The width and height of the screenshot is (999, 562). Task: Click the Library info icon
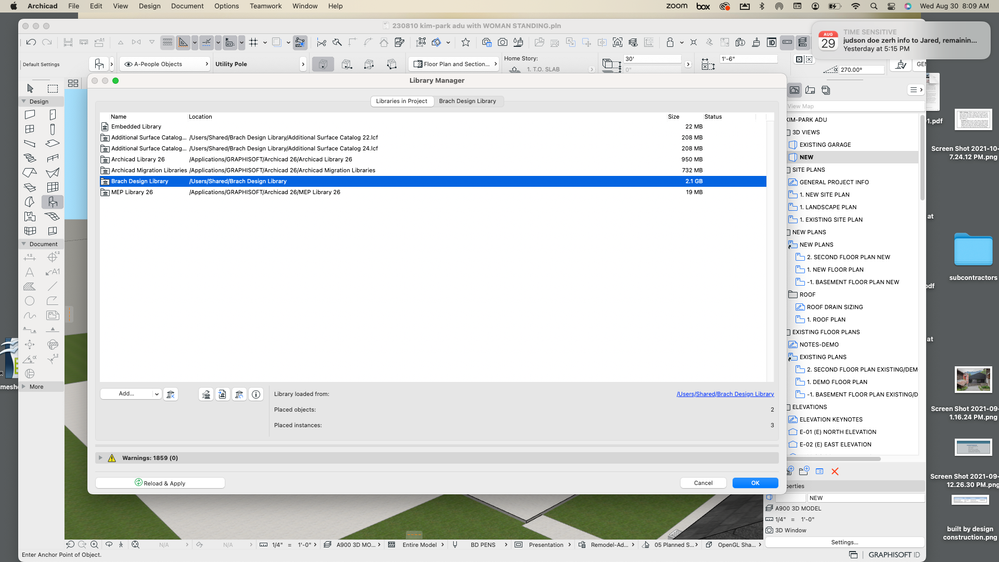pos(256,394)
